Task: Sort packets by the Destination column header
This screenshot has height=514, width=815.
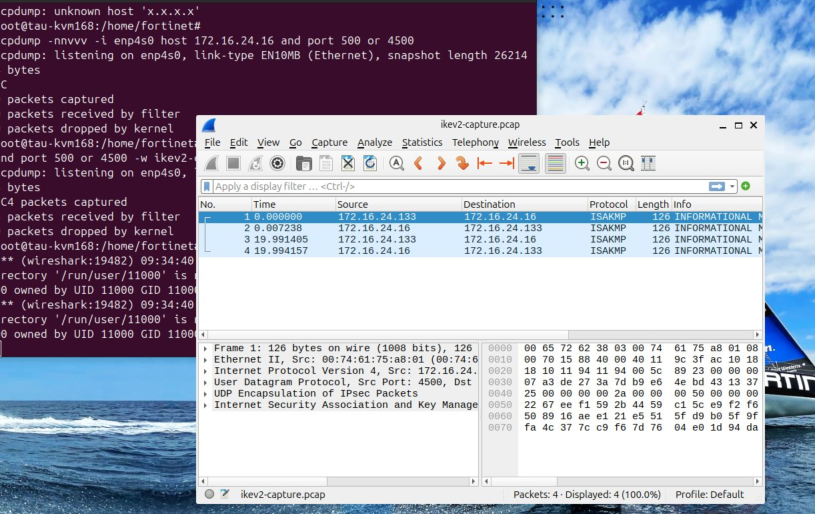Action: click(524, 204)
